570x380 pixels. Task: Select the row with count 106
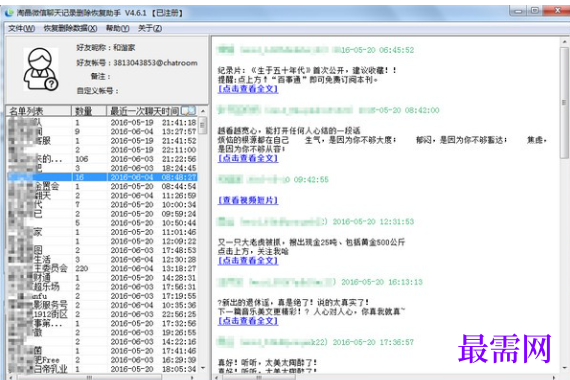pos(103,159)
